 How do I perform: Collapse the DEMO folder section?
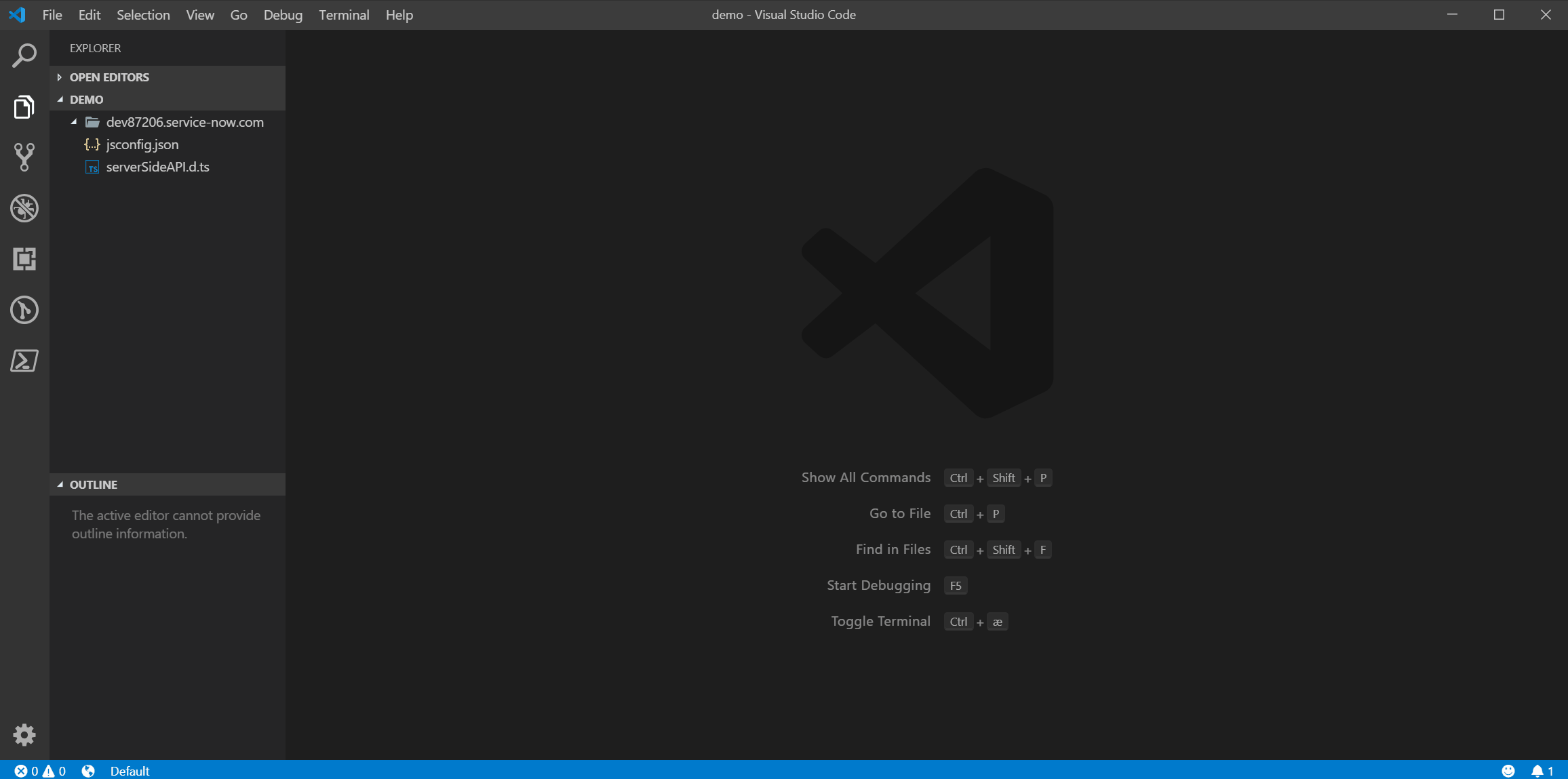point(86,100)
